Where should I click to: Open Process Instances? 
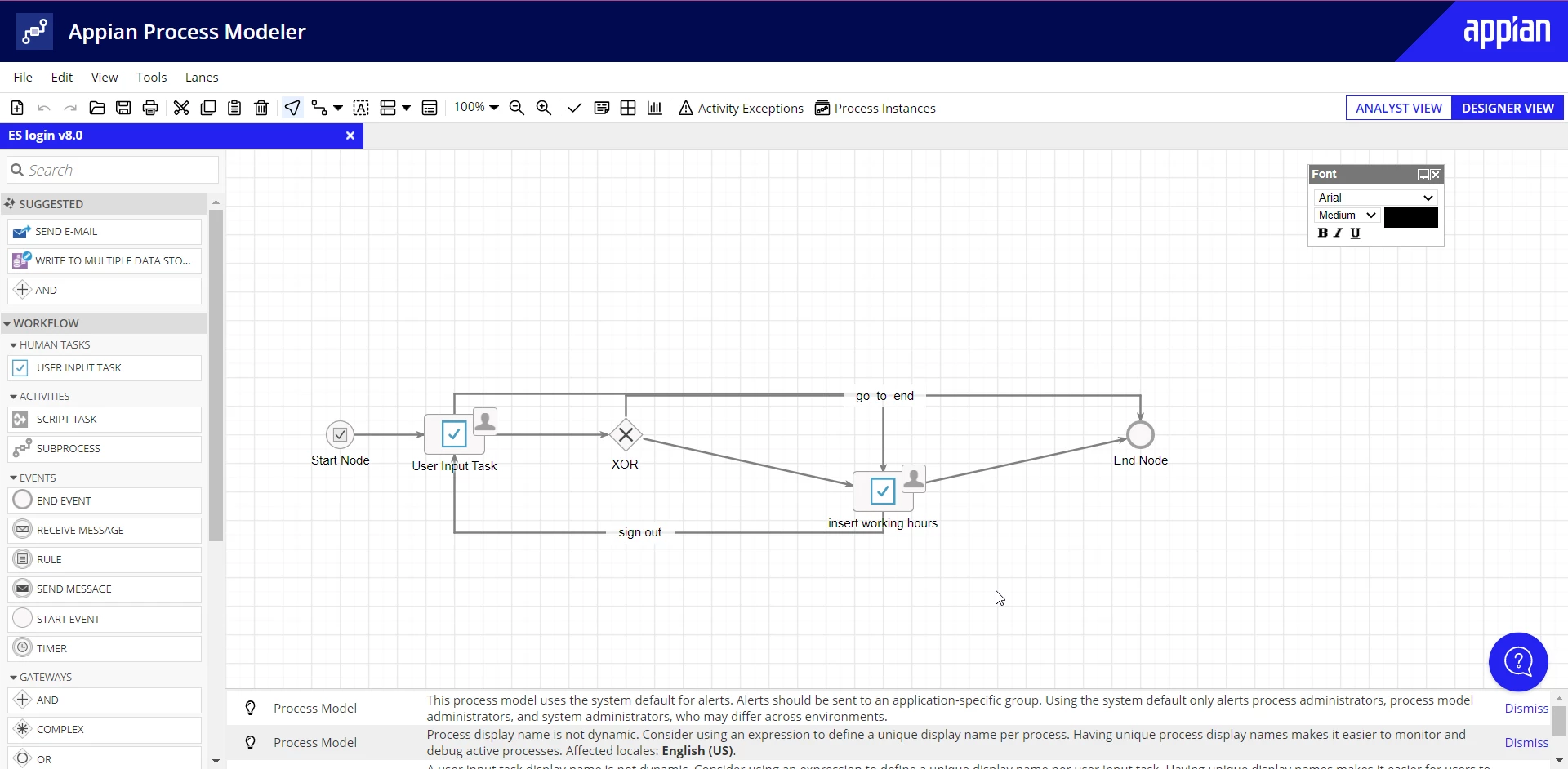coord(875,108)
